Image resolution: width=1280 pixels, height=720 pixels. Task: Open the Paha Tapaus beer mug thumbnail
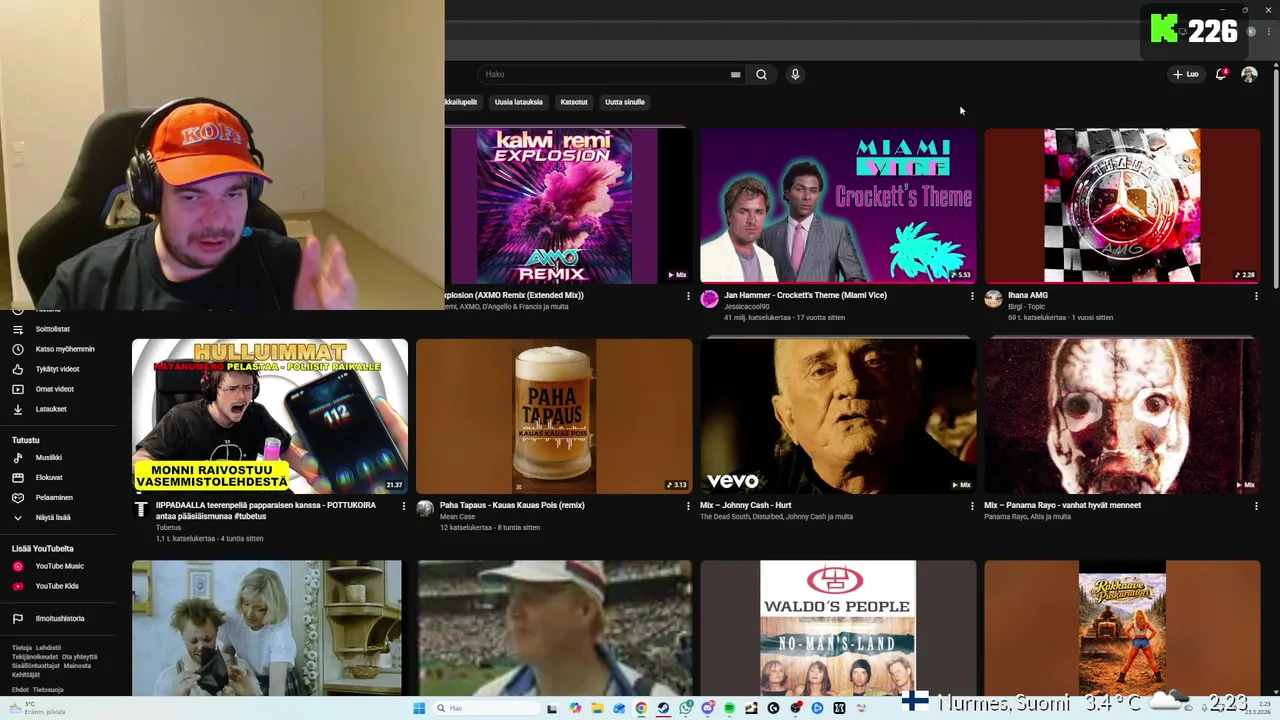(x=554, y=416)
